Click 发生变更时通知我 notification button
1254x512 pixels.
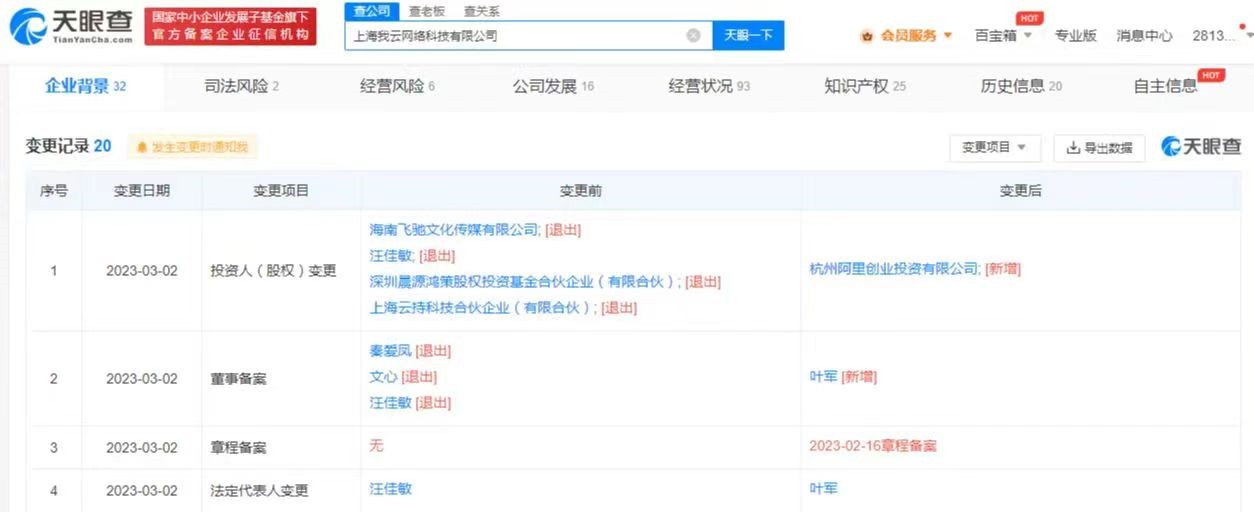click(x=192, y=147)
